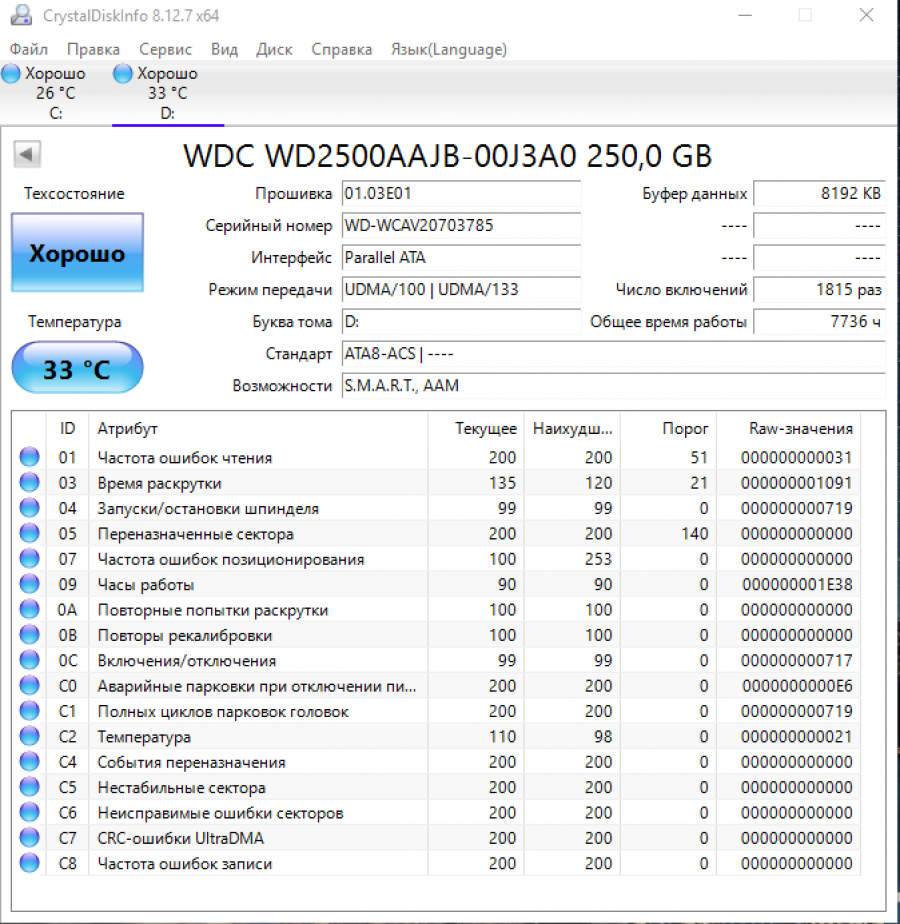Select the D: drive tab
The width and height of the screenshot is (900, 924).
(x=167, y=90)
